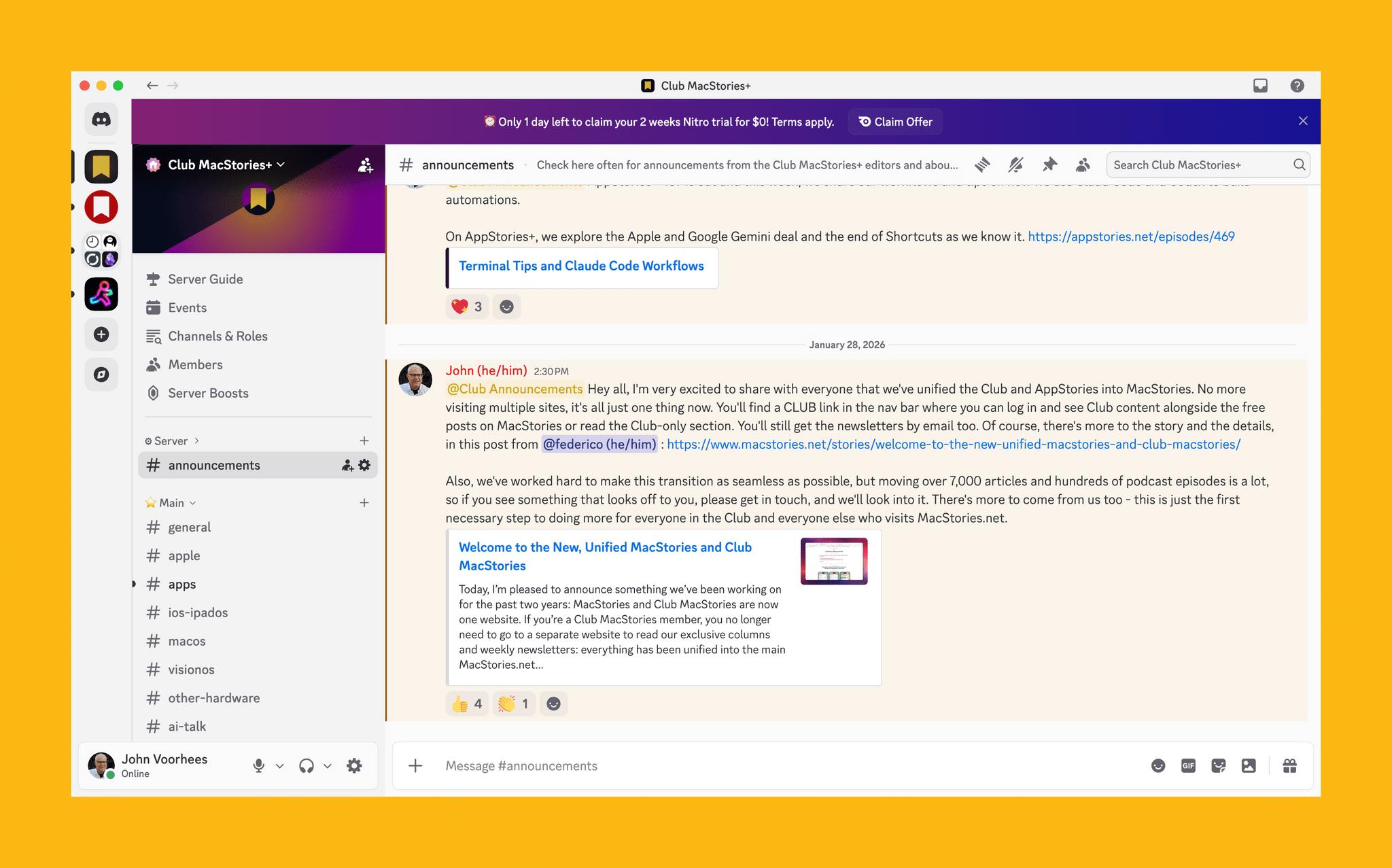Toggle notification settings bell in channel header
Screen dimensions: 1392x868
pyautogui.click(x=1015, y=164)
